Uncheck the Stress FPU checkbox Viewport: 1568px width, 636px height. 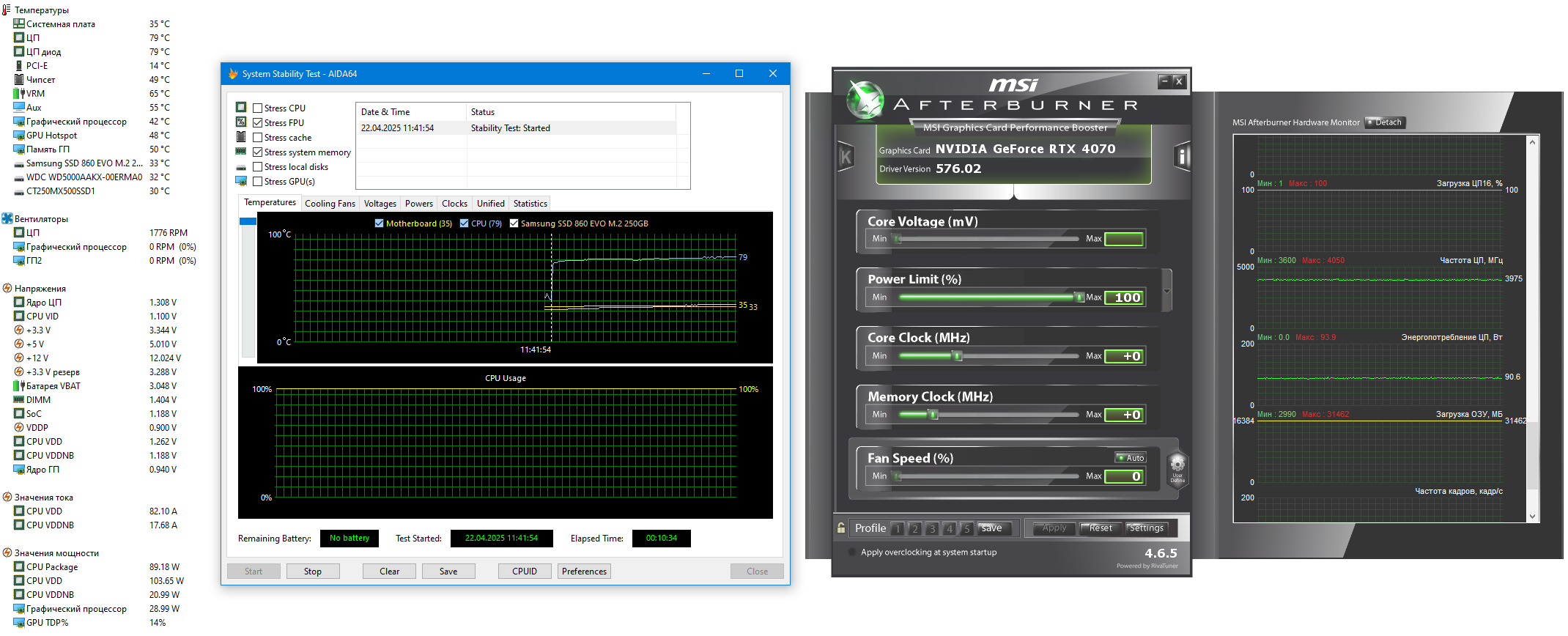click(257, 122)
